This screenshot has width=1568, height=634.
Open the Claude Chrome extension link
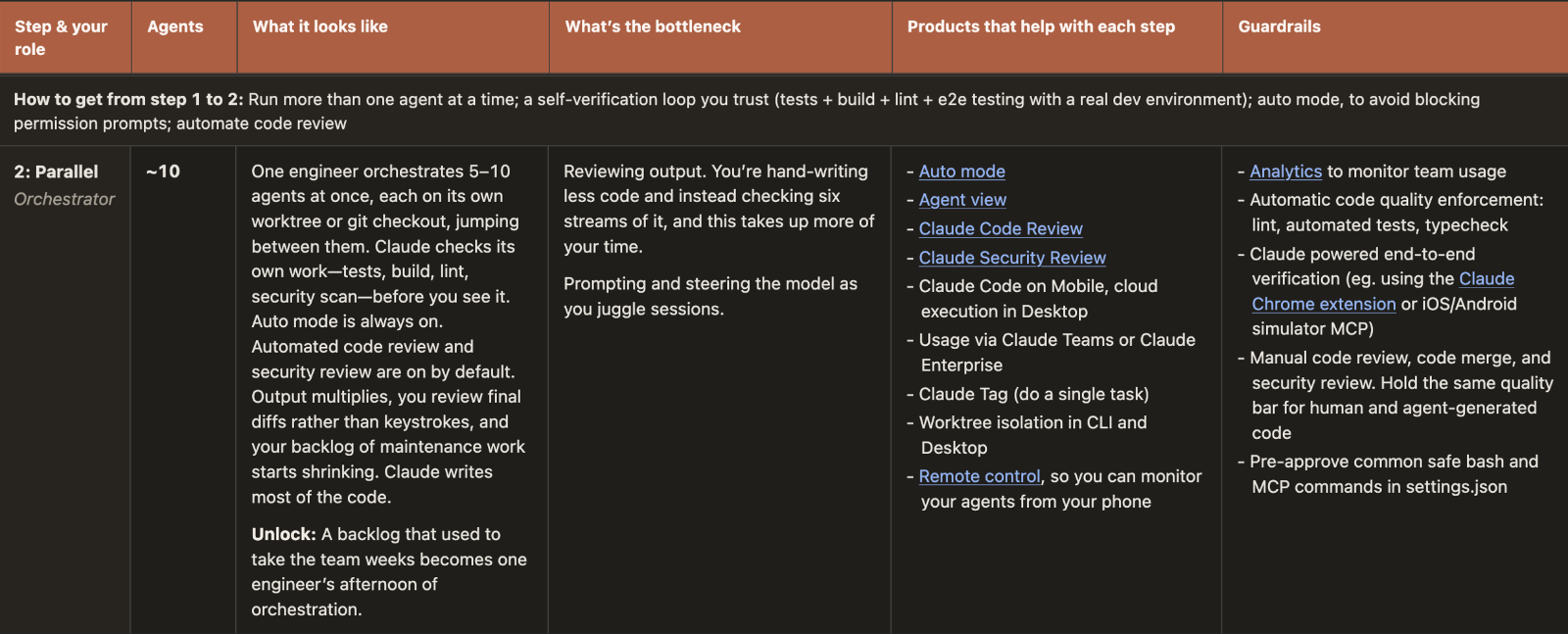1383,291
